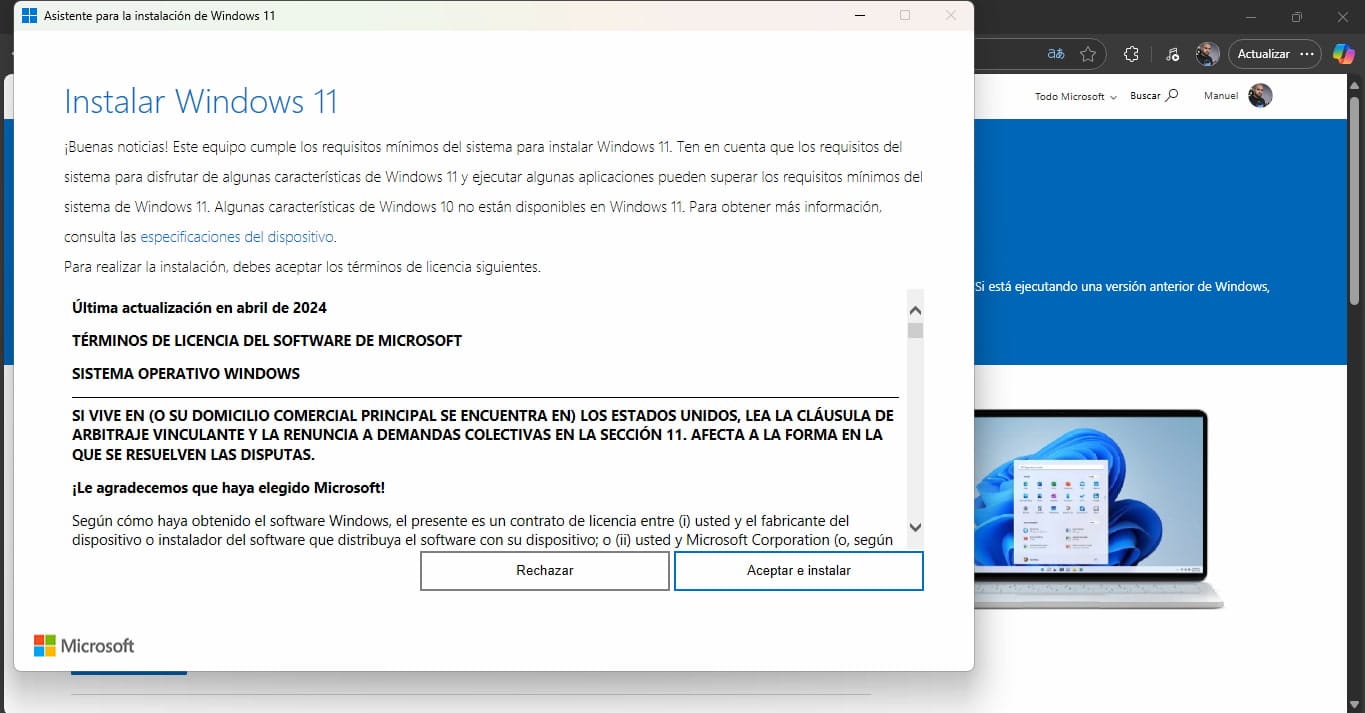Open the Edge settings three-dots menu
Screen dimensions: 1365x713
(x=1307, y=54)
